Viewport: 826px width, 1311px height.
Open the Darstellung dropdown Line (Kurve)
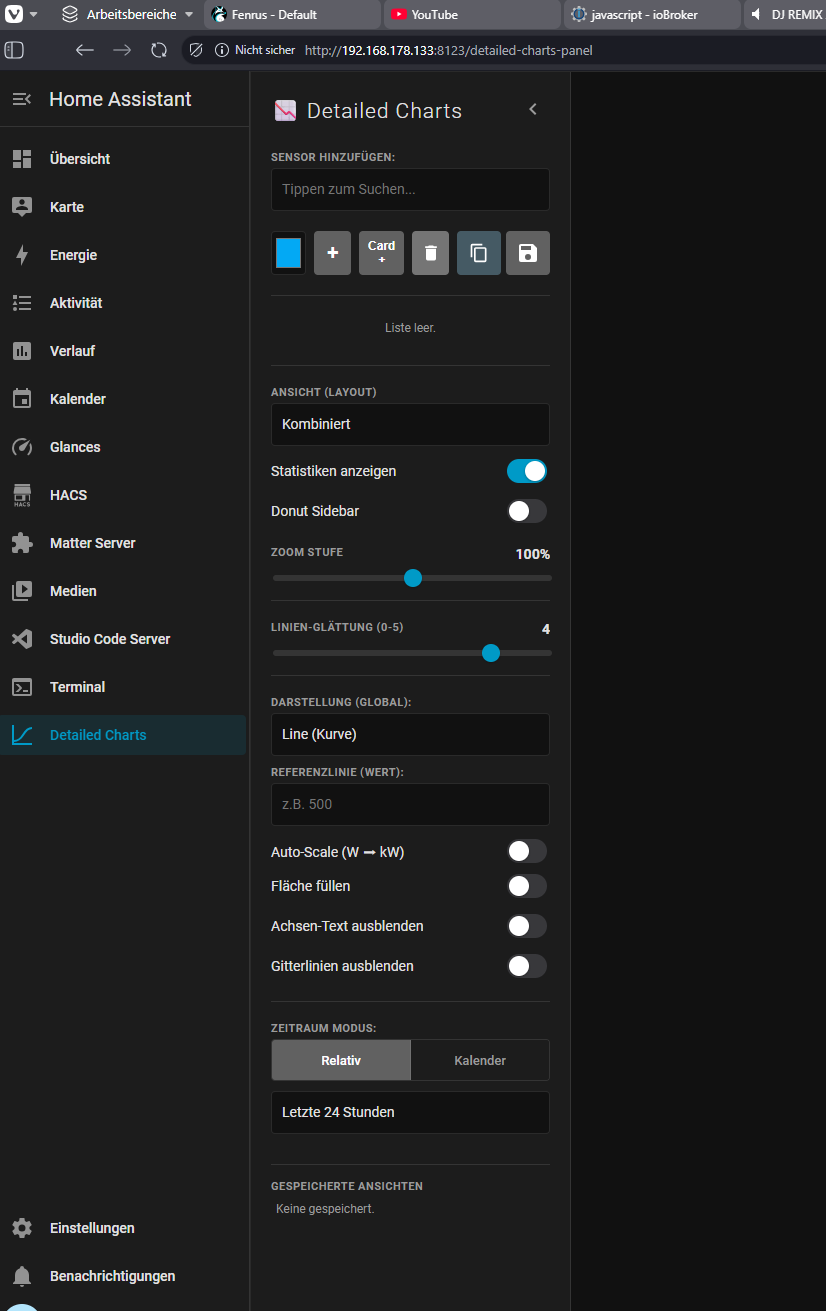click(x=410, y=734)
